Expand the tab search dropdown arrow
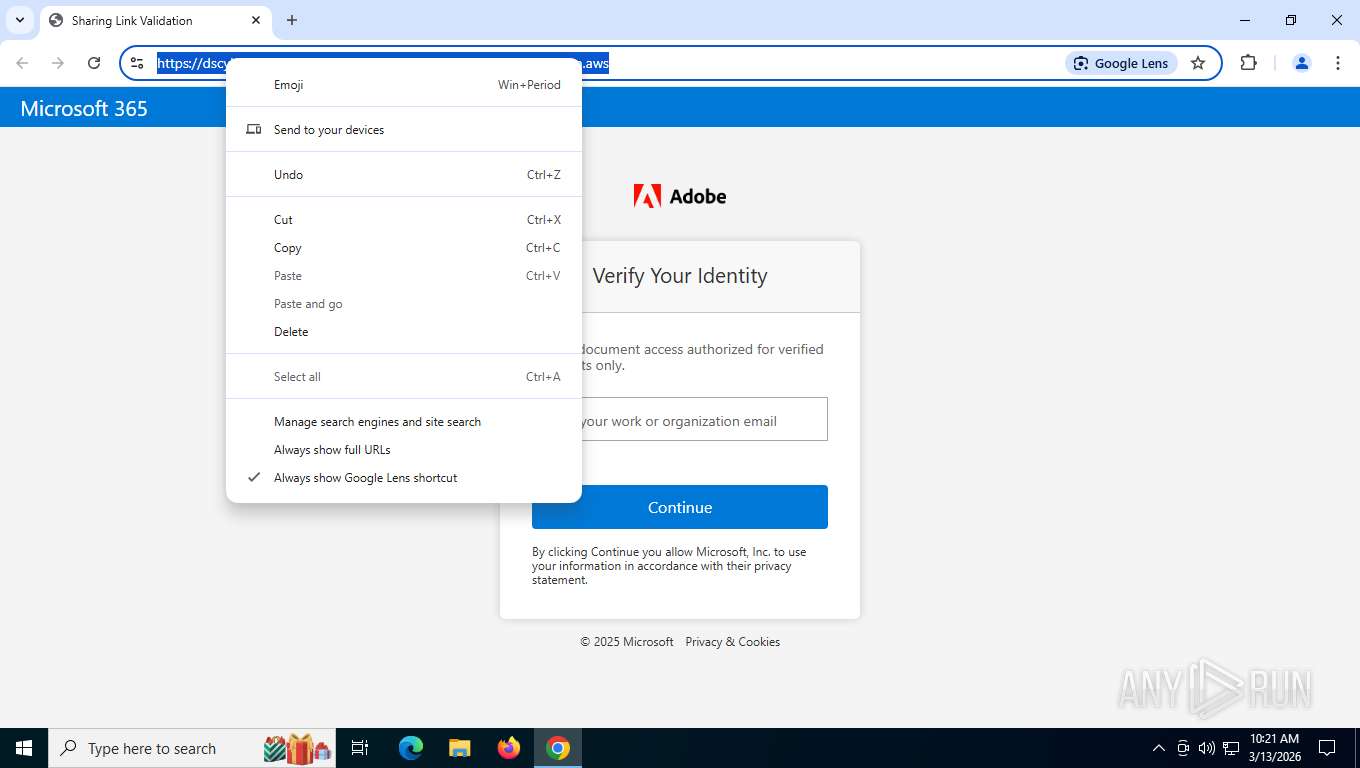This screenshot has height=768, width=1360. click(20, 20)
